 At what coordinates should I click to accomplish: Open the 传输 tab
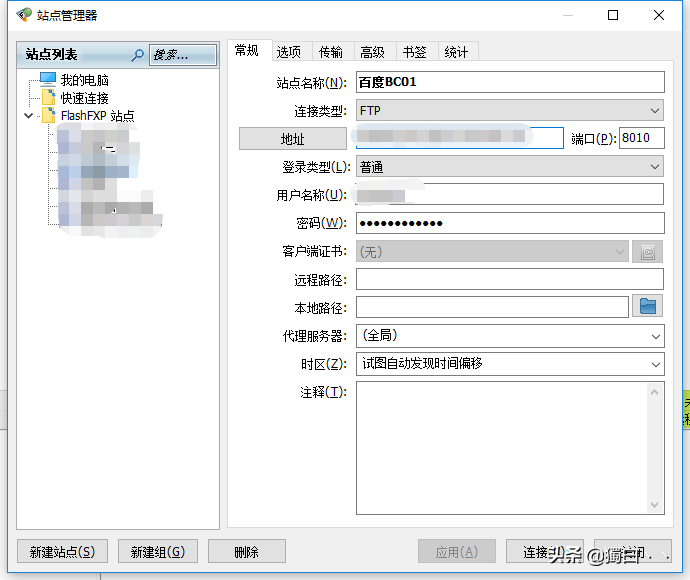coord(331,52)
